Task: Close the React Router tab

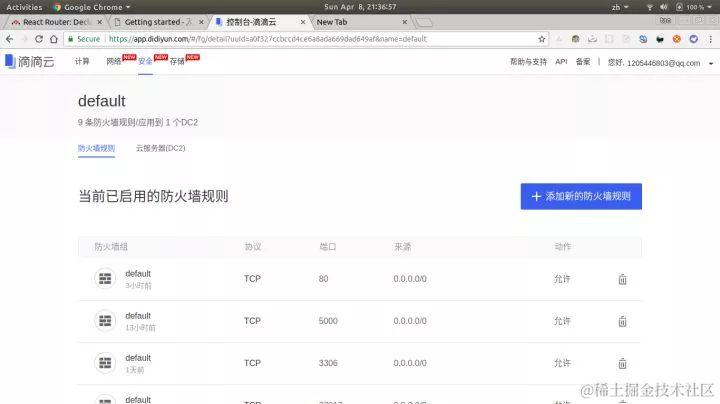Action: [100, 22]
